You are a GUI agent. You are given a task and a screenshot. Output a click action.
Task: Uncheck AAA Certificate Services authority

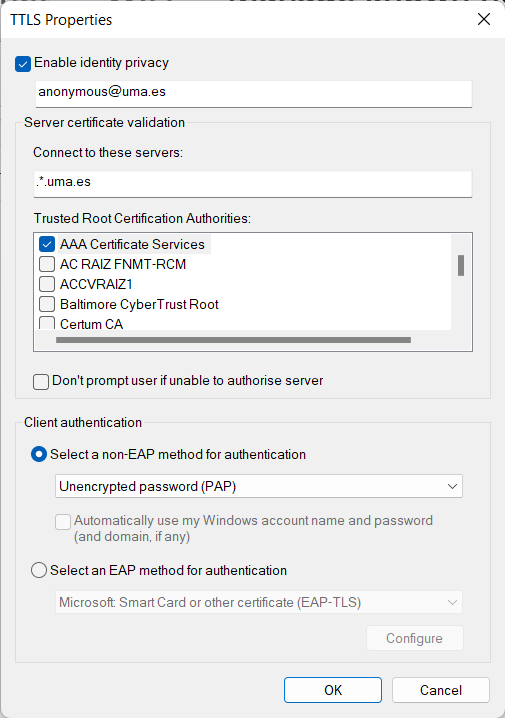click(x=47, y=244)
